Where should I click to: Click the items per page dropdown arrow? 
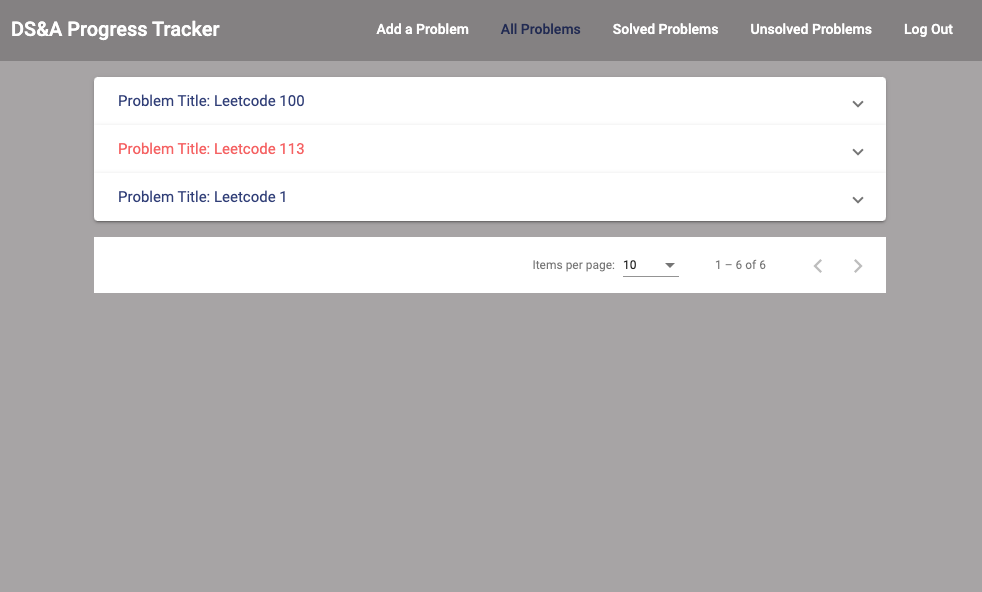click(x=670, y=266)
